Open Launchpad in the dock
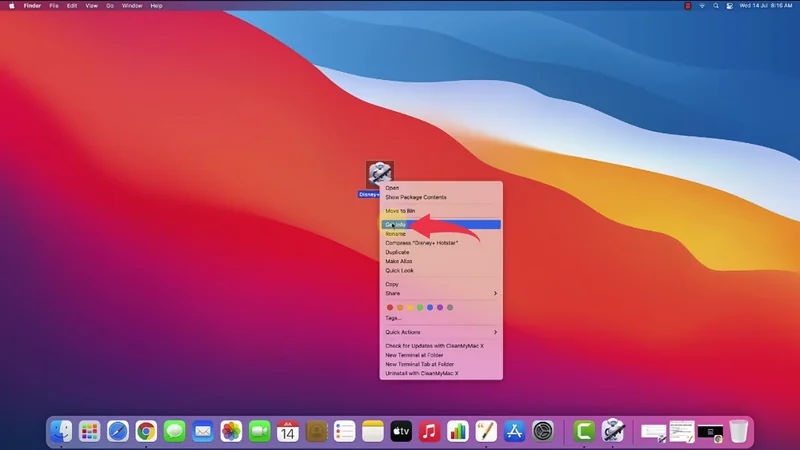Image resolution: width=800 pixels, height=450 pixels. point(90,432)
